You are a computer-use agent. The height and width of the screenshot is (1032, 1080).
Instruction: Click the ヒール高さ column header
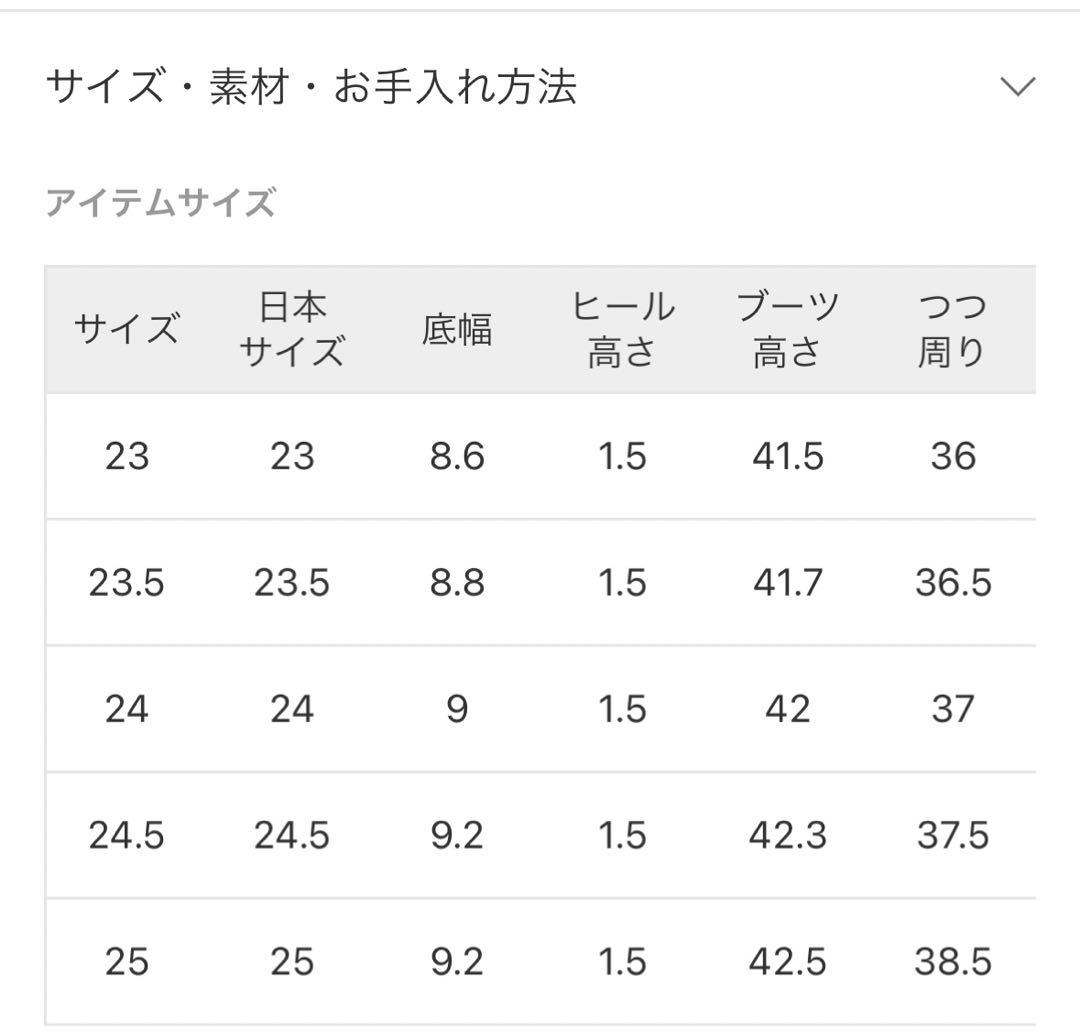point(622,329)
